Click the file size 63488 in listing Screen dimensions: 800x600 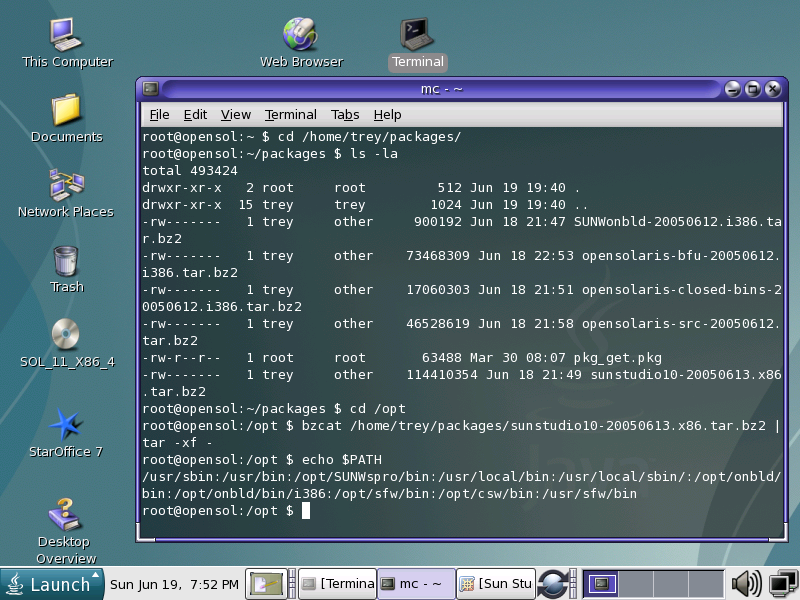tap(442, 358)
